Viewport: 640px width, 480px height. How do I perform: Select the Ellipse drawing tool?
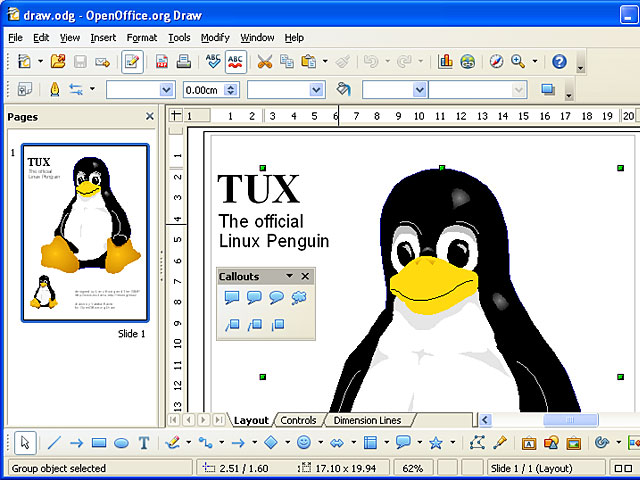pos(121,443)
